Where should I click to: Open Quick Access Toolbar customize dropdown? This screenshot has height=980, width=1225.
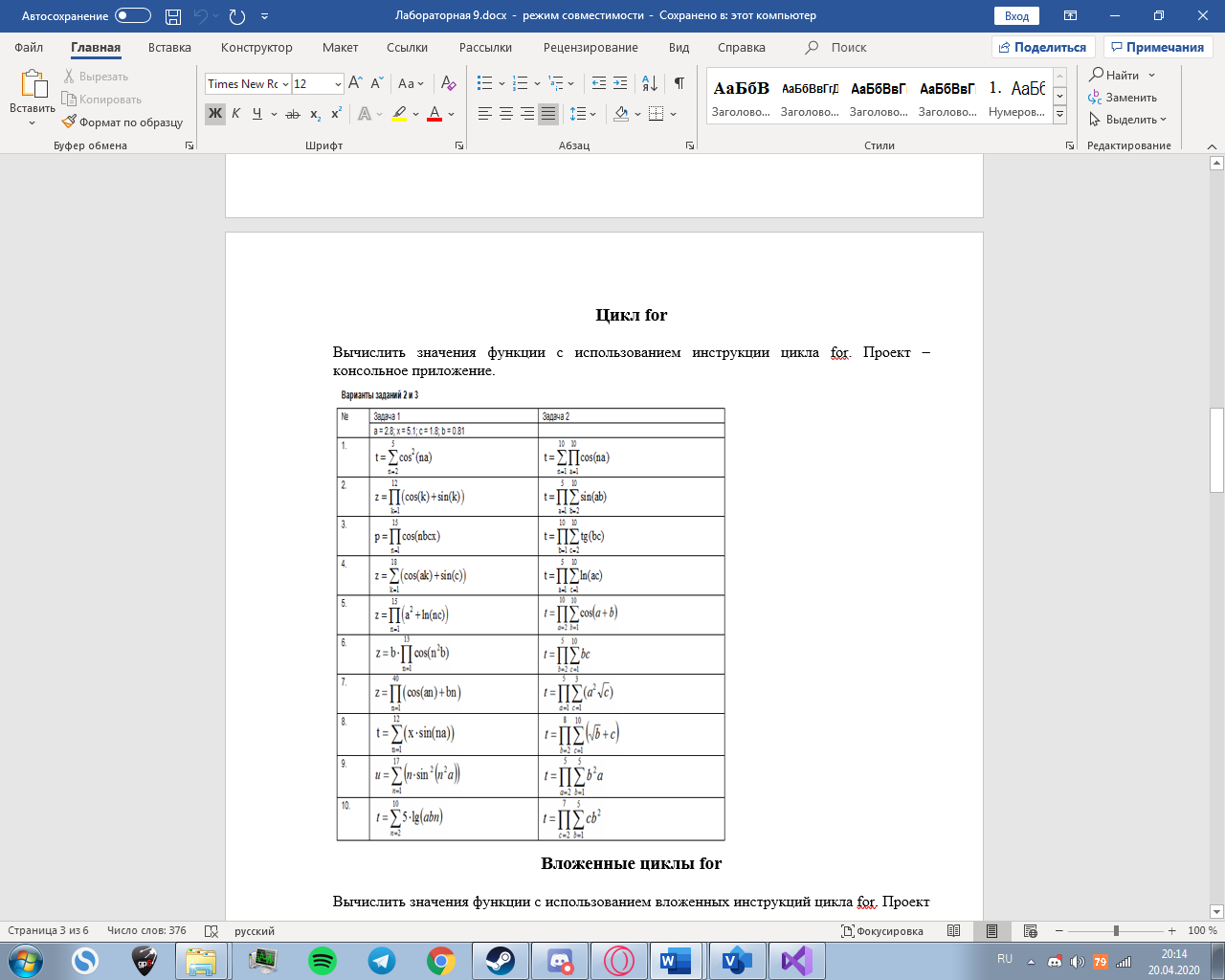[x=264, y=16]
